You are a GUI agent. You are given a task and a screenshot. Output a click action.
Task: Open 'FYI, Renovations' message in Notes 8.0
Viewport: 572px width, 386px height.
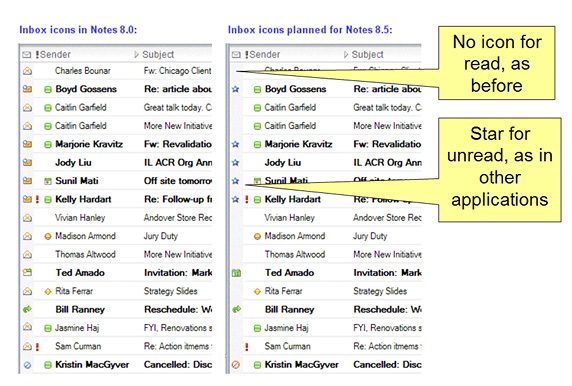click(x=178, y=328)
